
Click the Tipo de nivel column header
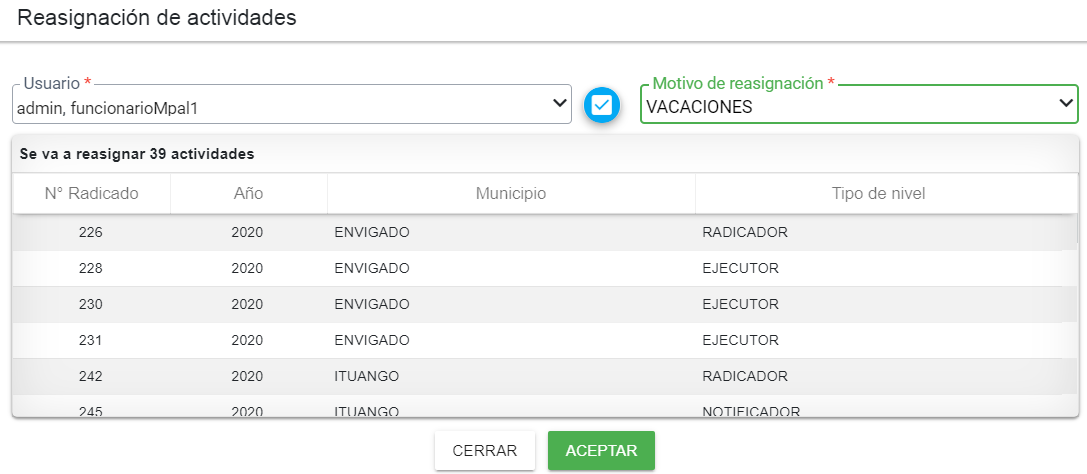878,193
